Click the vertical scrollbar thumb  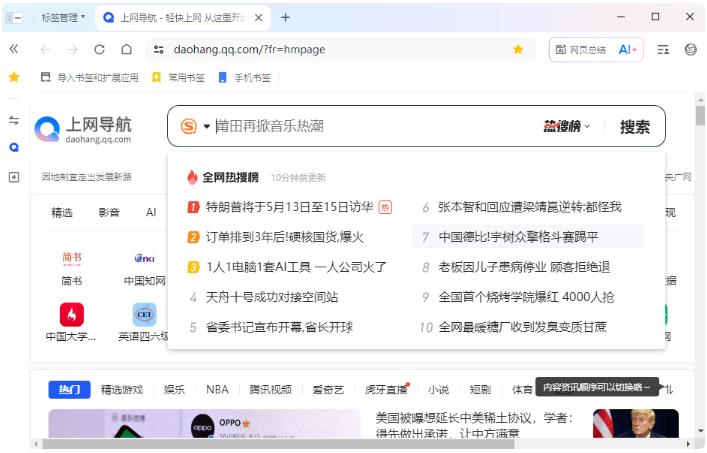coord(700,115)
